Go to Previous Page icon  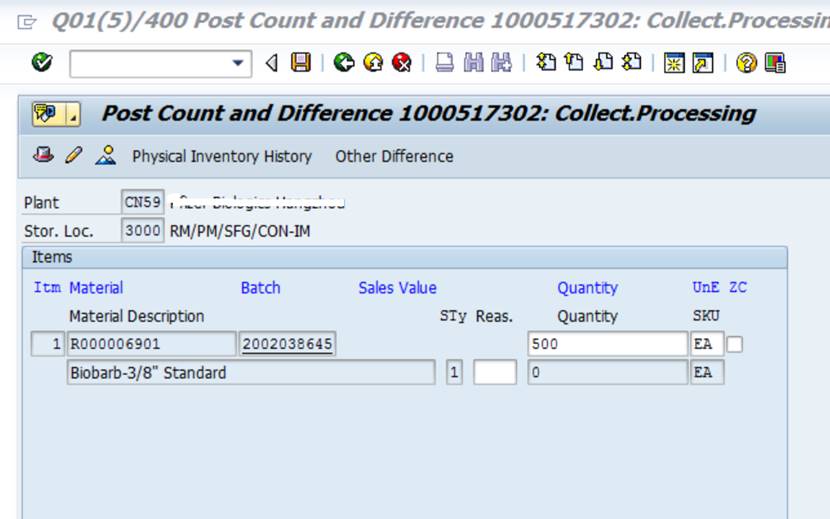(x=574, y=62)
